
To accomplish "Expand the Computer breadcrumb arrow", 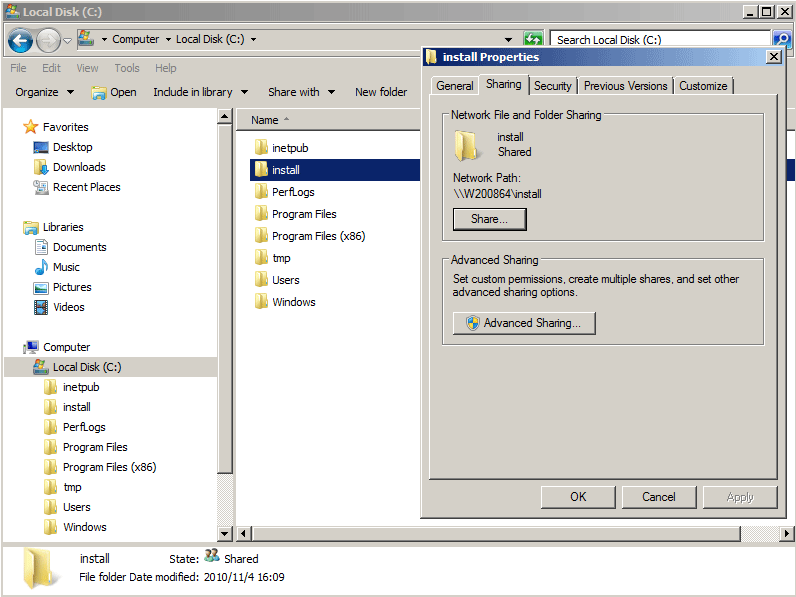I will [x=168, y=39].
